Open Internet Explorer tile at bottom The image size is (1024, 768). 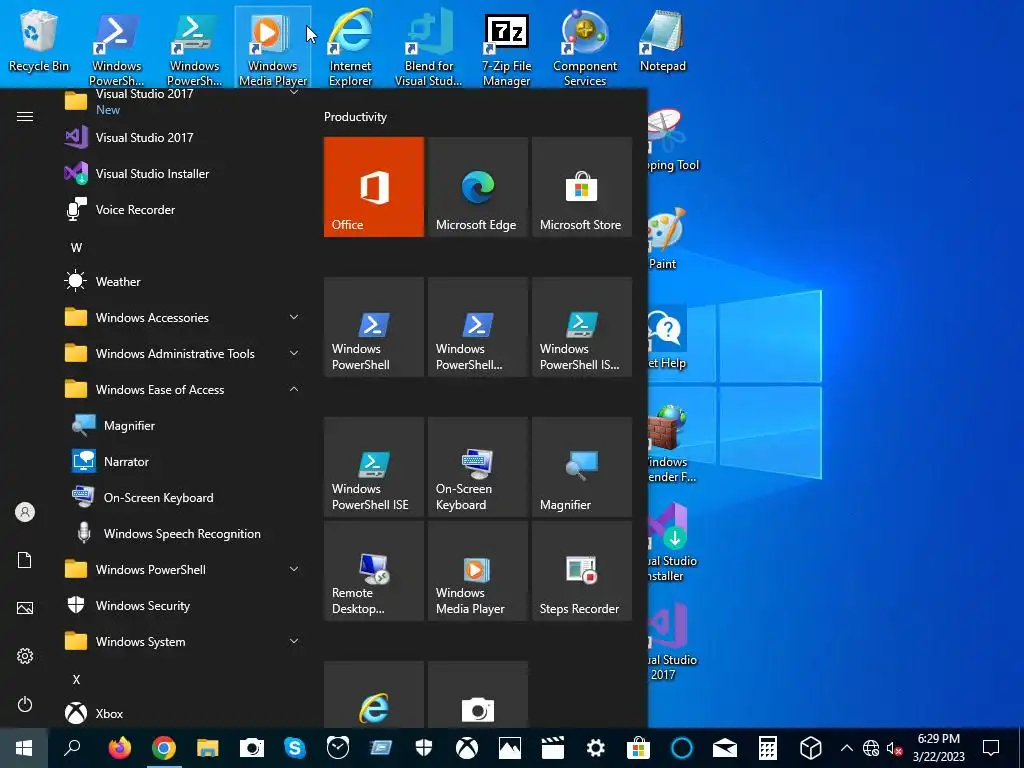(x=374, y=694)
